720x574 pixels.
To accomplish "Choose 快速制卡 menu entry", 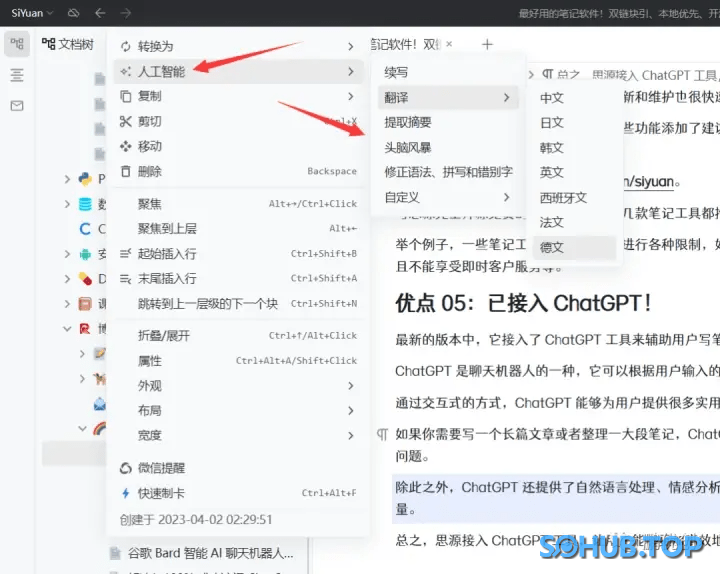I will tap(237, 493).
